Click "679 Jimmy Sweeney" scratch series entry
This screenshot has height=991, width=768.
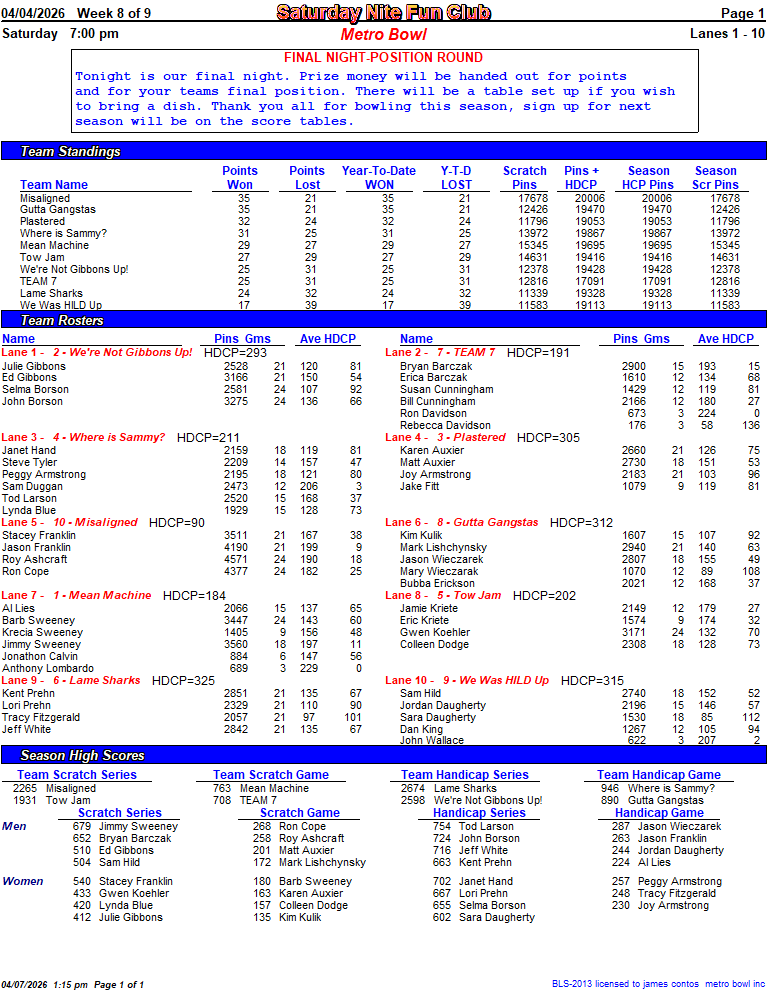pyautogui.click(x=125, y=826)
